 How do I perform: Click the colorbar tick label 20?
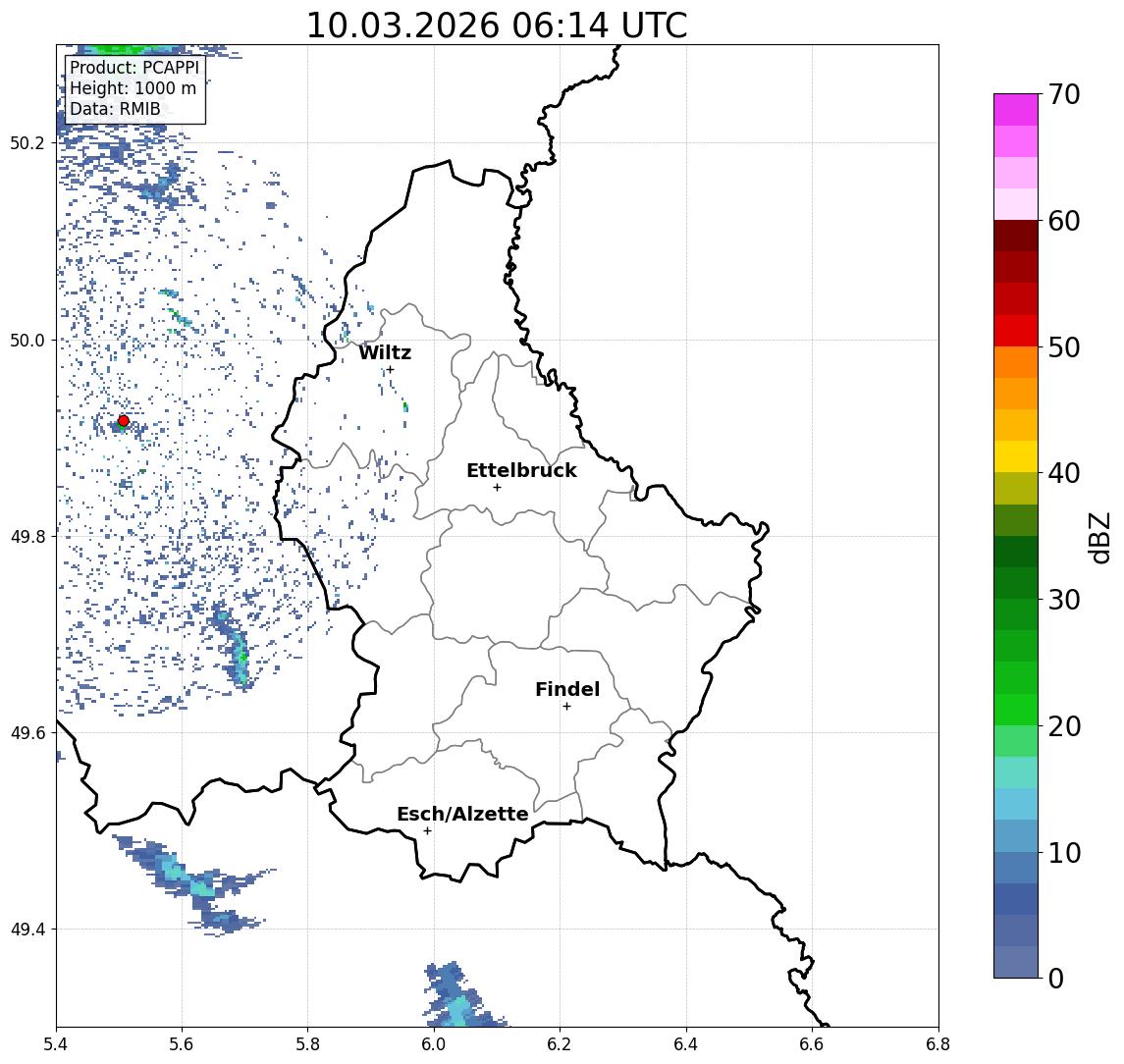(x=1063, y=725)
